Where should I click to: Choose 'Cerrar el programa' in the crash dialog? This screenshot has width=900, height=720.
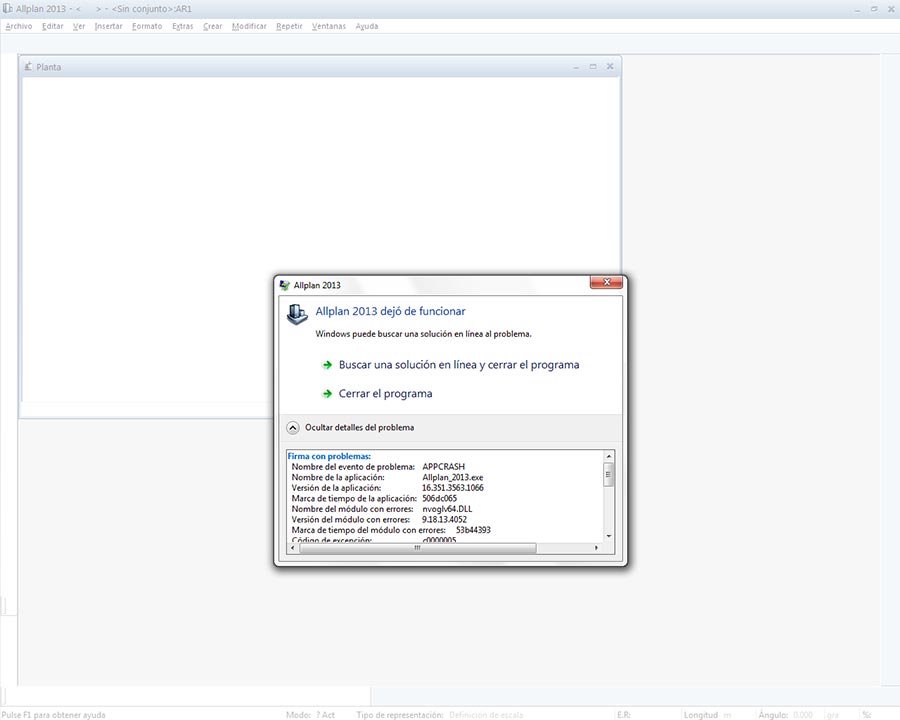pyautogui.click(x=385, y=393)
